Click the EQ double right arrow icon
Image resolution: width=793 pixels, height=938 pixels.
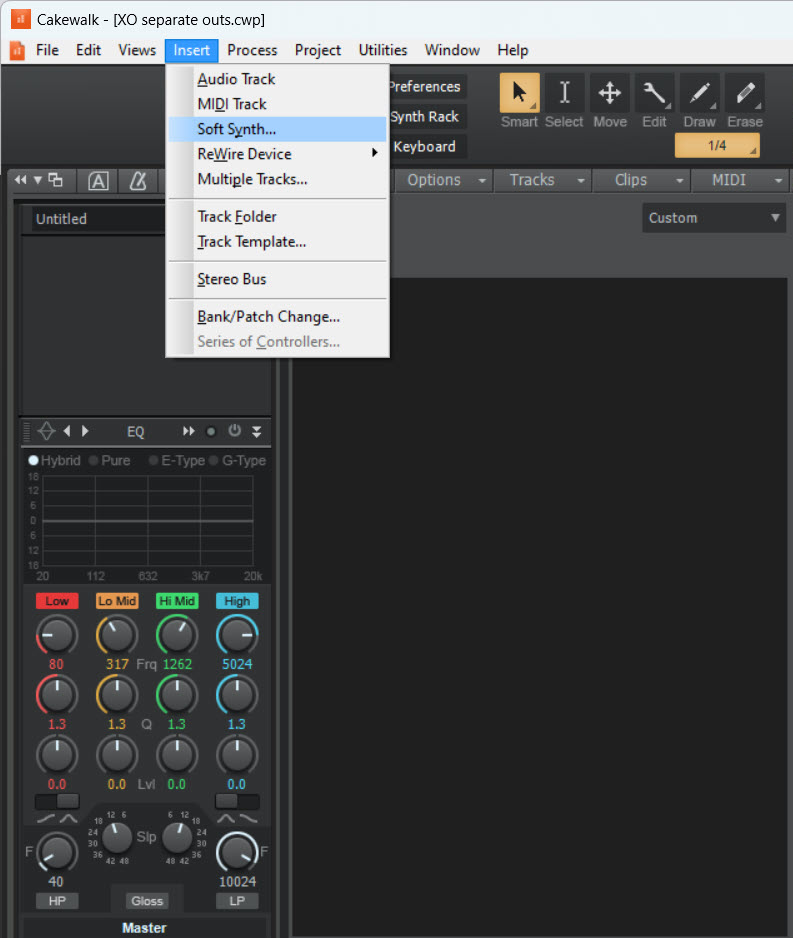[188, 431]
